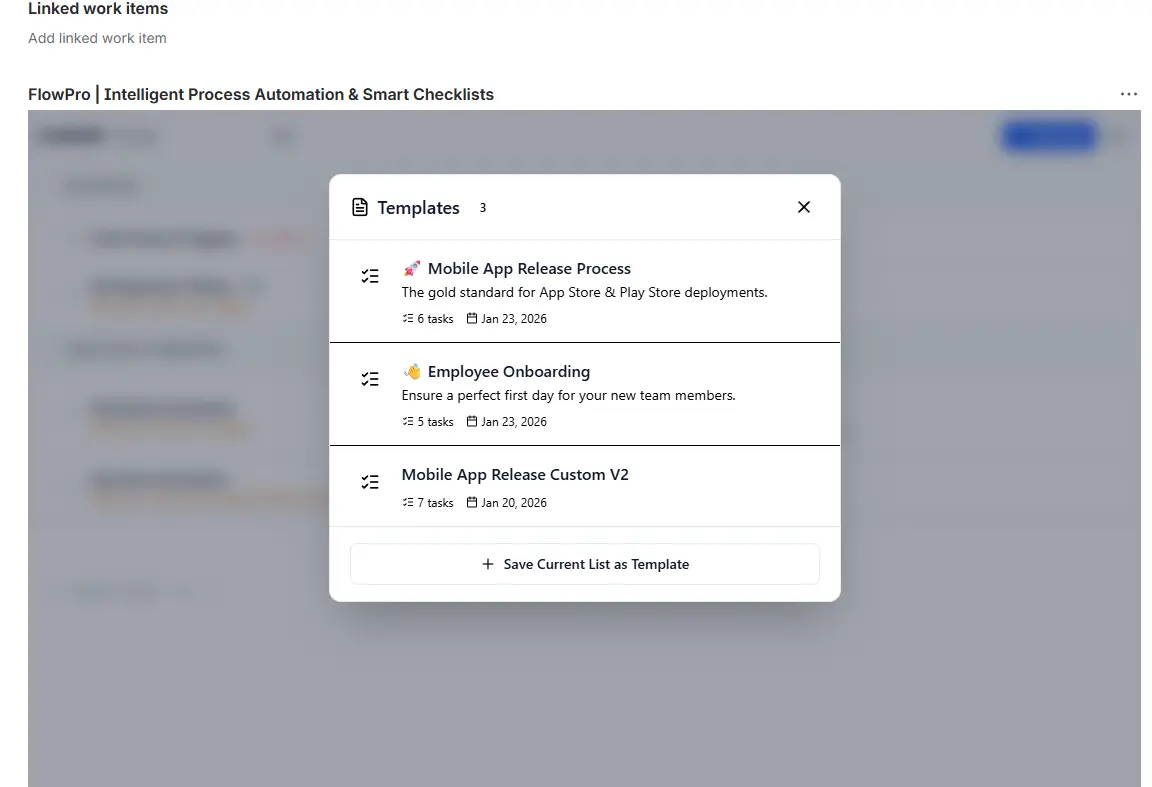
Task: Open the three-dot menu for FlowPro panel
Action: (1129, 94)
